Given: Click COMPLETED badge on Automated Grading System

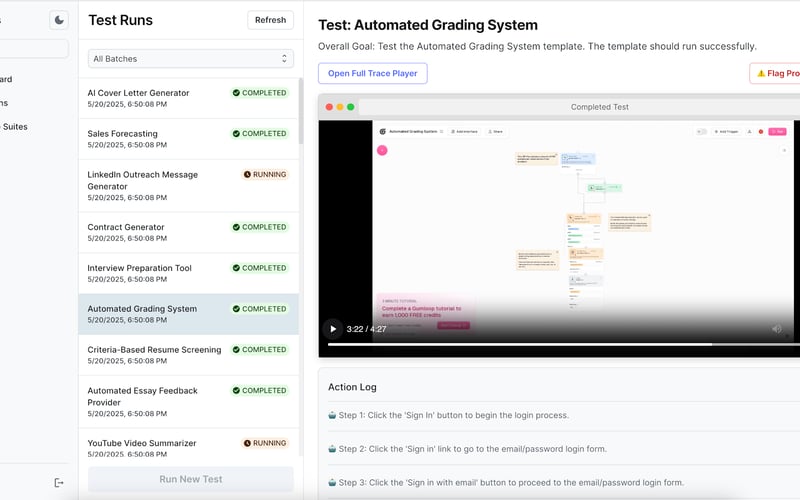Looking at the screenshot, I should pos(260,309).
